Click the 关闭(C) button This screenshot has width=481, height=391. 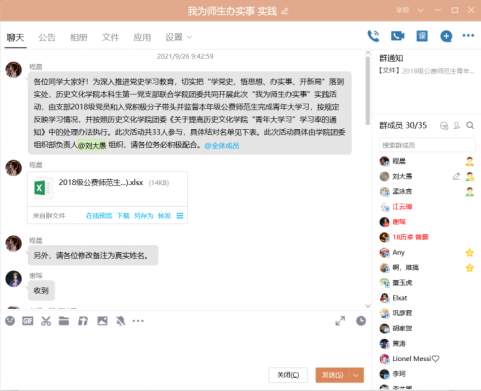288,375
